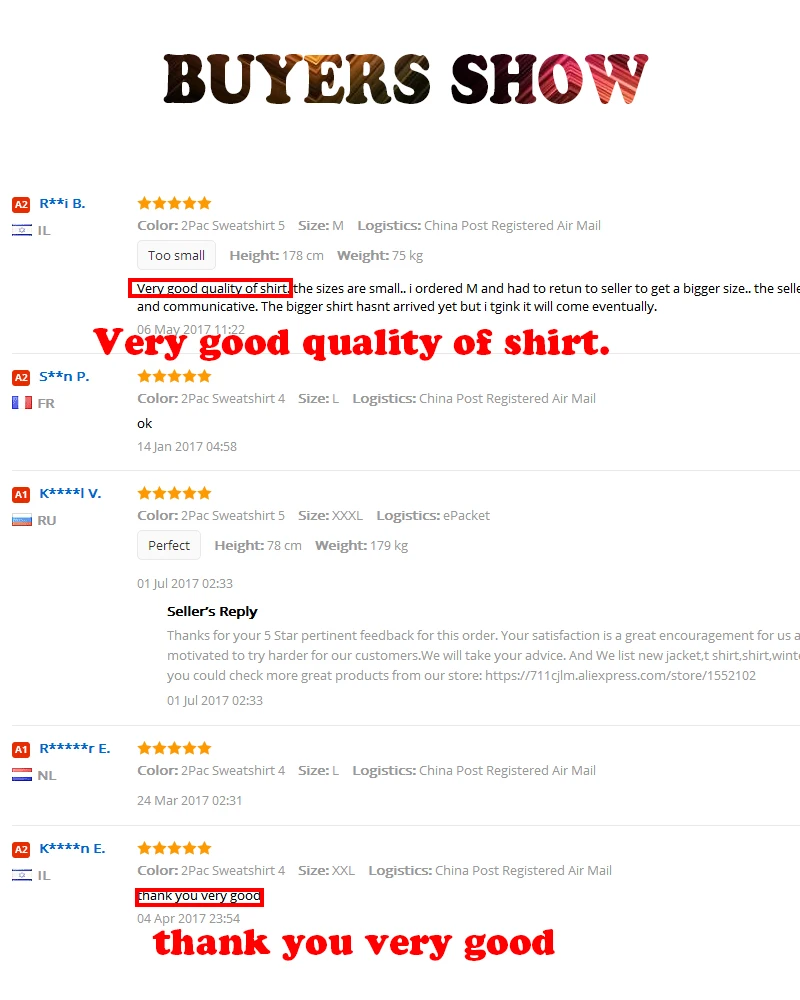Screen dimensions: 800x1000
Task: Open reviewer R**i B. profile
Action: click(x=63, y=203)
